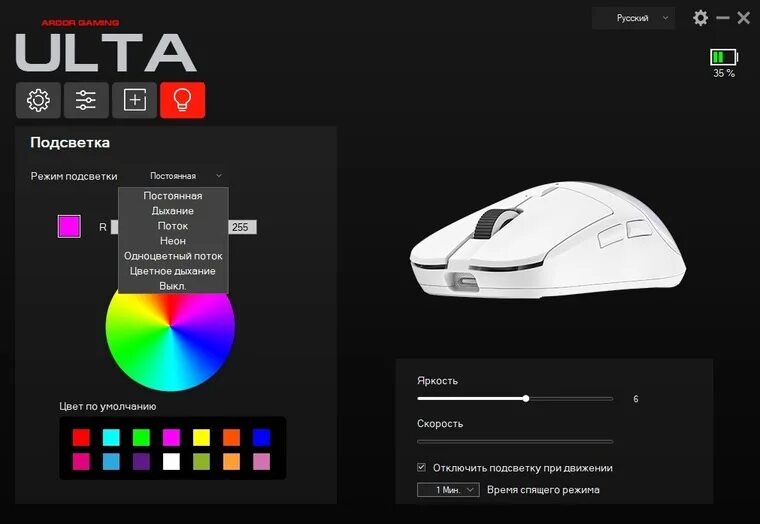Screen dimensions: 760x524
Task: Click the Цвет по умолчанию label
Action: (x=108, y=406)
